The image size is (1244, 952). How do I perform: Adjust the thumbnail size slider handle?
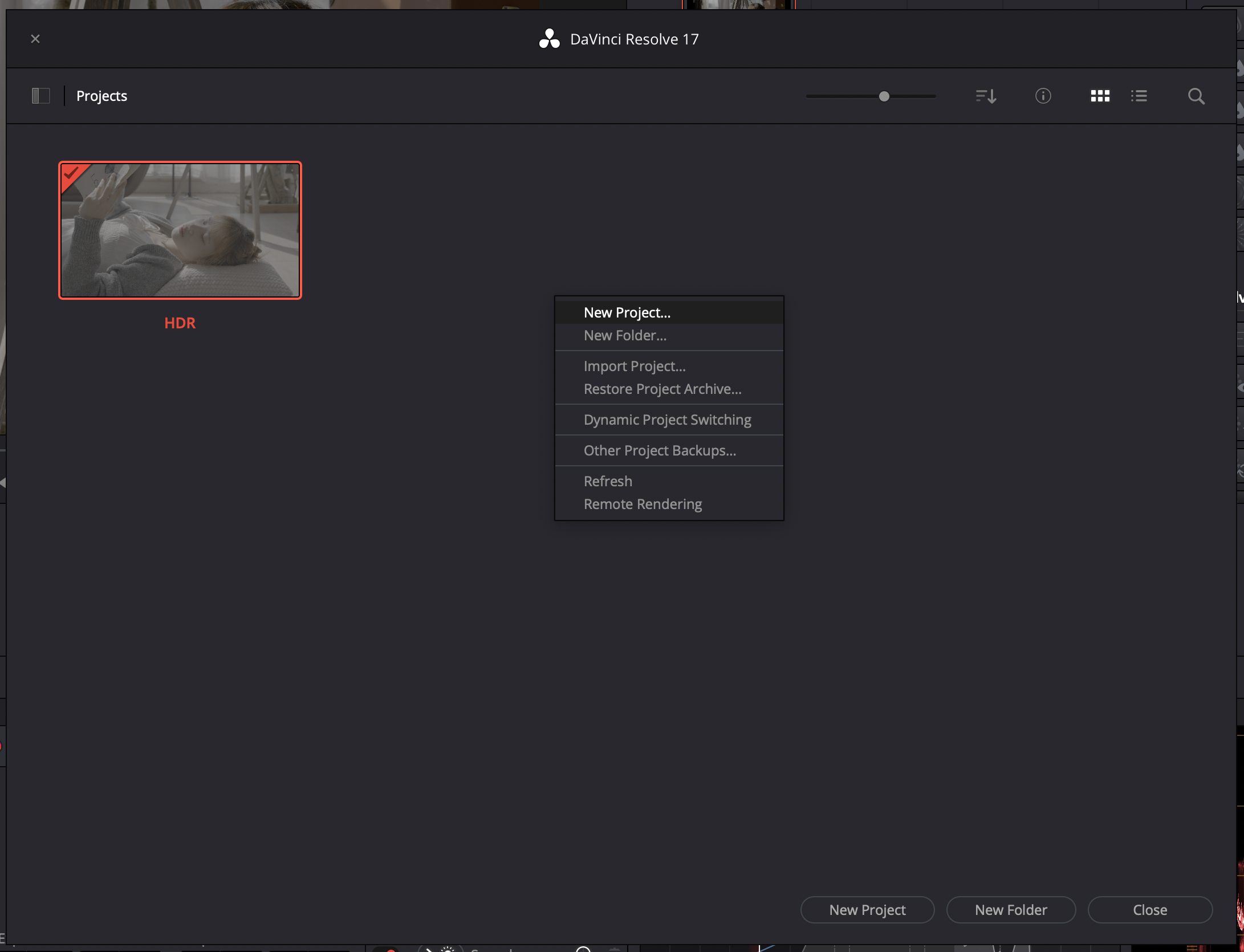884,96
